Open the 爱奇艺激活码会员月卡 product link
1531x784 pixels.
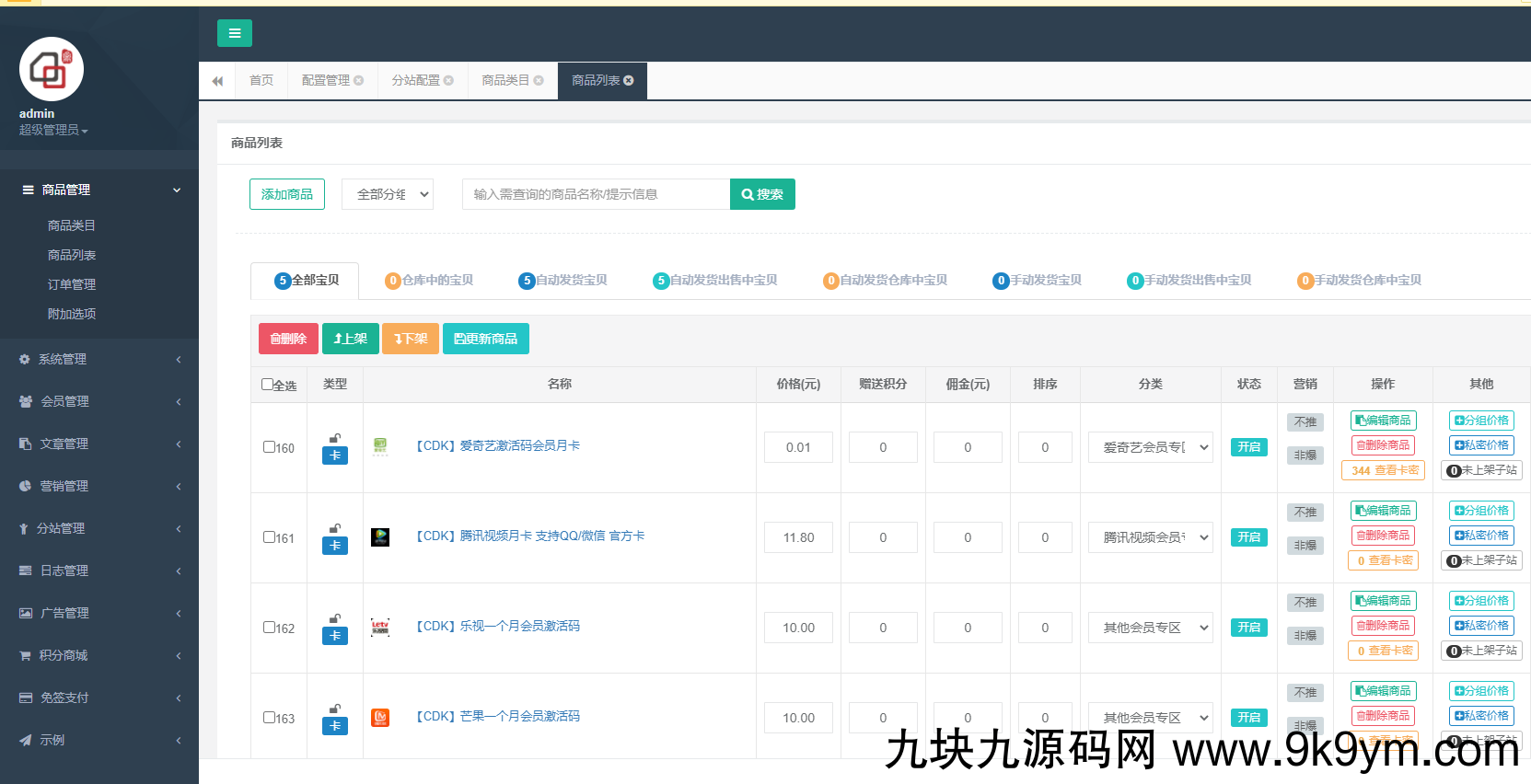[498, 446]
